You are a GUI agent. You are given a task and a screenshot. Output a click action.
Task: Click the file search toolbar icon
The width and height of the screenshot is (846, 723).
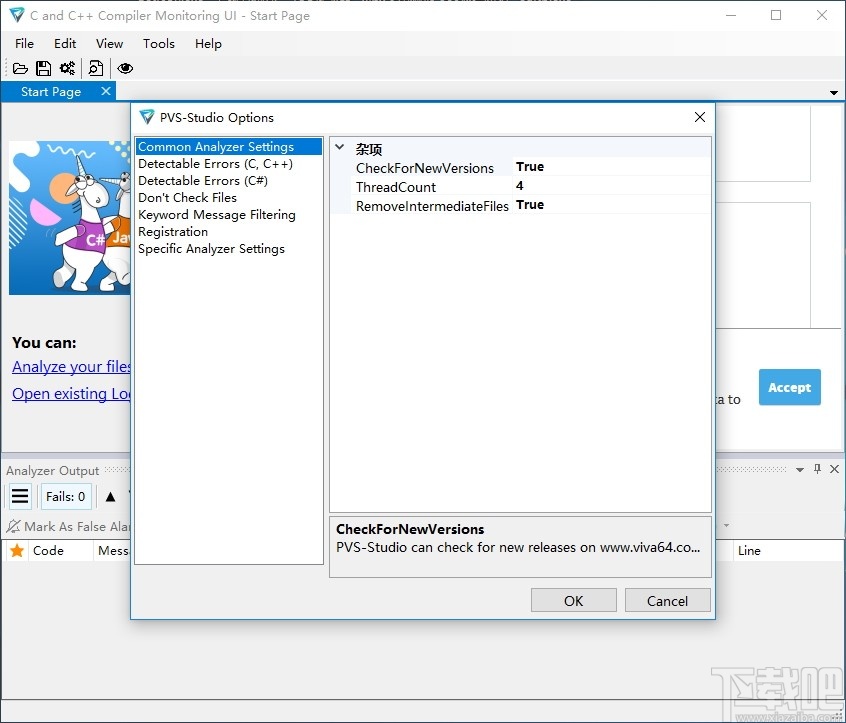click(x=95, y=69)
